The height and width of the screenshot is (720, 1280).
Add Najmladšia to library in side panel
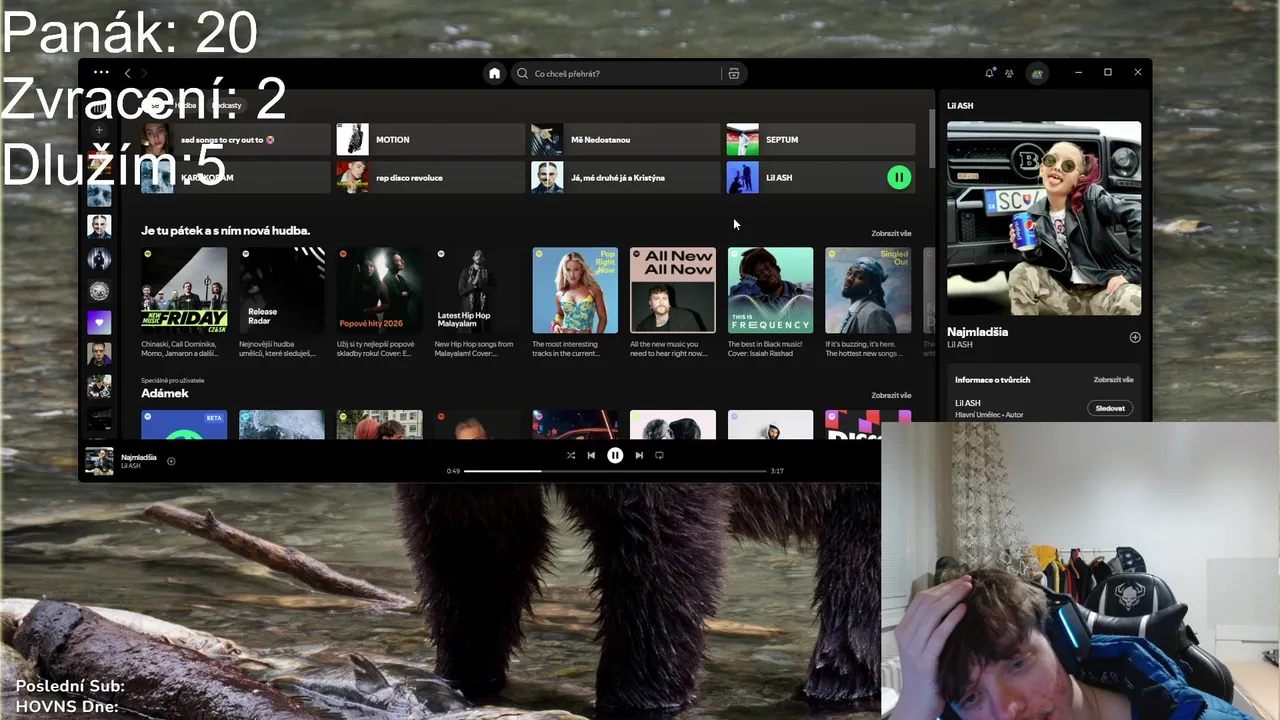click(x=1135, y=337)
